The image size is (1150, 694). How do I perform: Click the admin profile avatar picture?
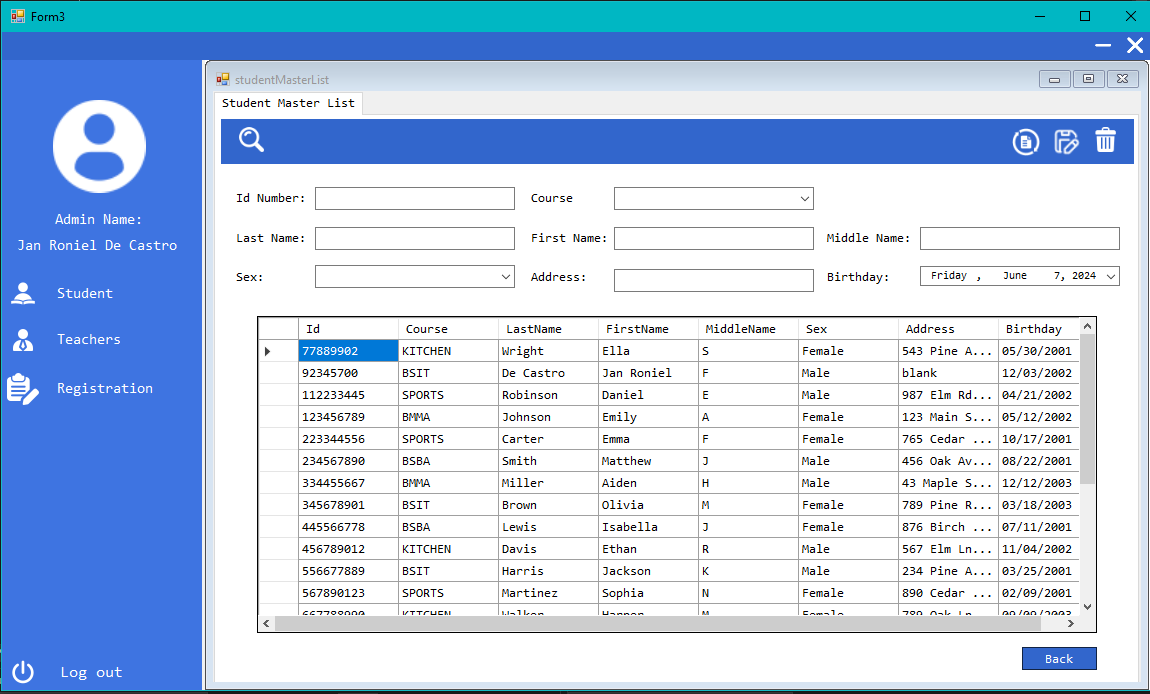point(99,146)
